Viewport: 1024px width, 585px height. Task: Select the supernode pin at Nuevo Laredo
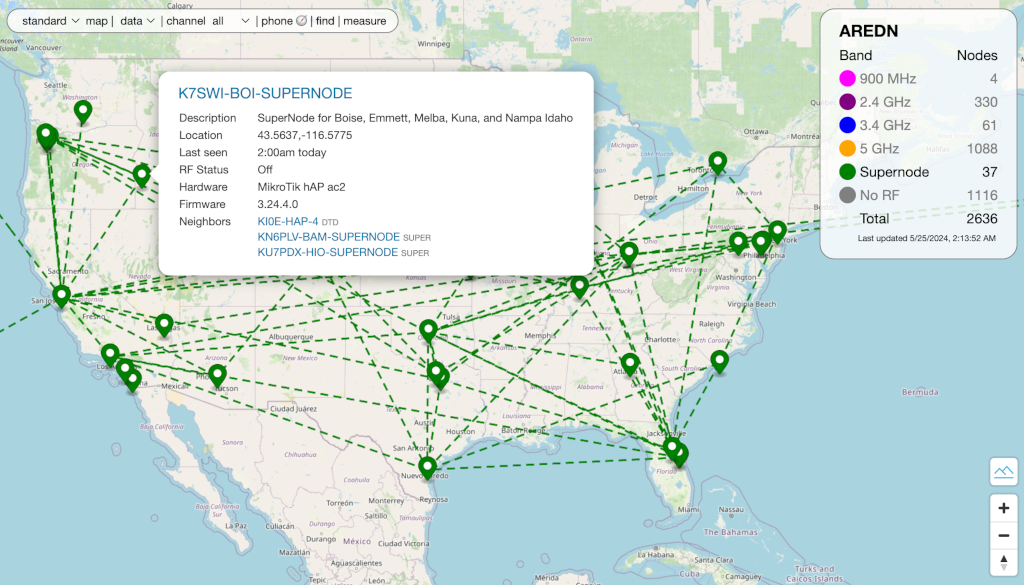[x=427, y=467]
